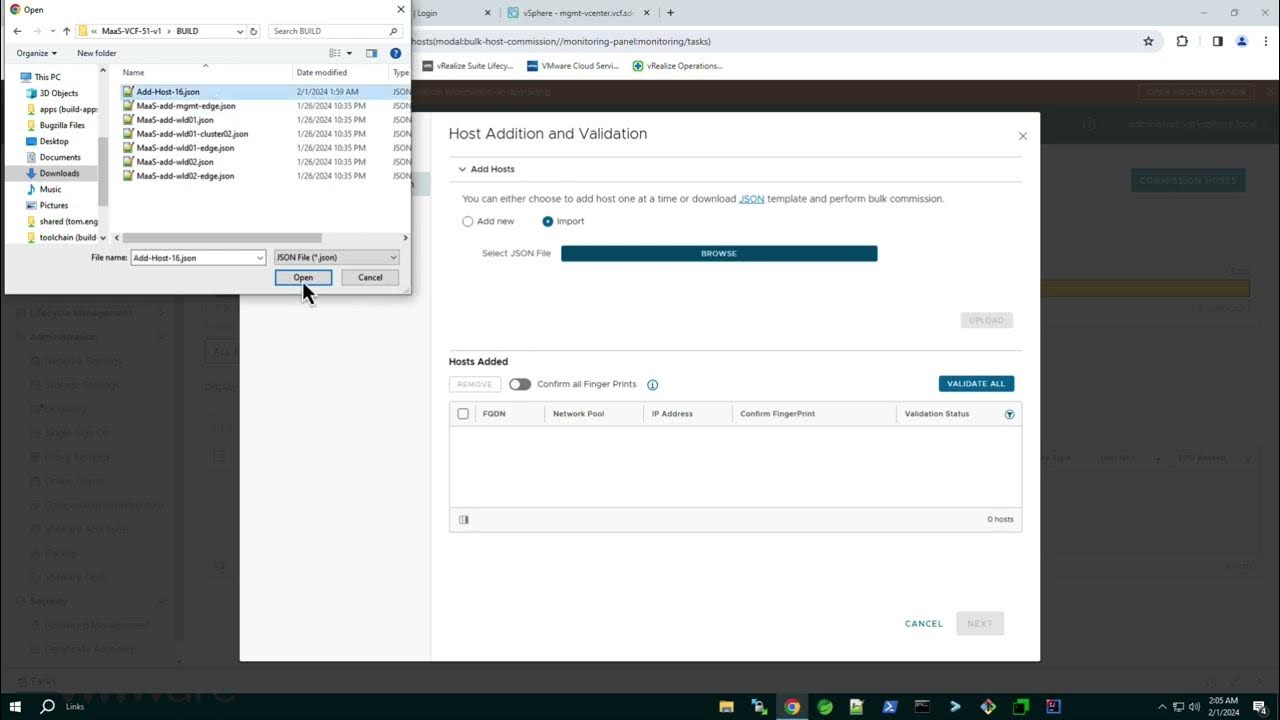1280x720 pixels.
Task: Bookmark this page with the star icon
Action: pos(1148,41)
